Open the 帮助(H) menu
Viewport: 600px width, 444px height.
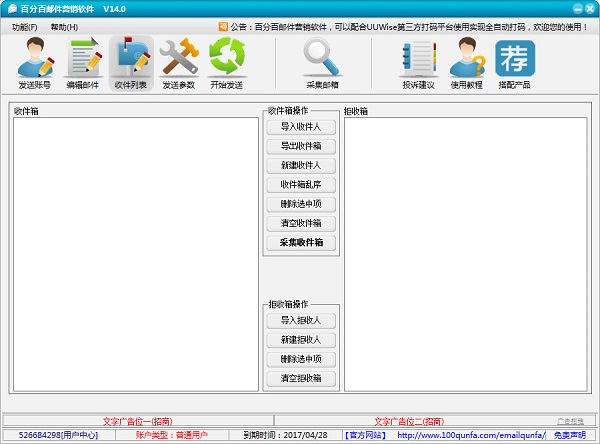pyautogui.click(x=64, y=27)
